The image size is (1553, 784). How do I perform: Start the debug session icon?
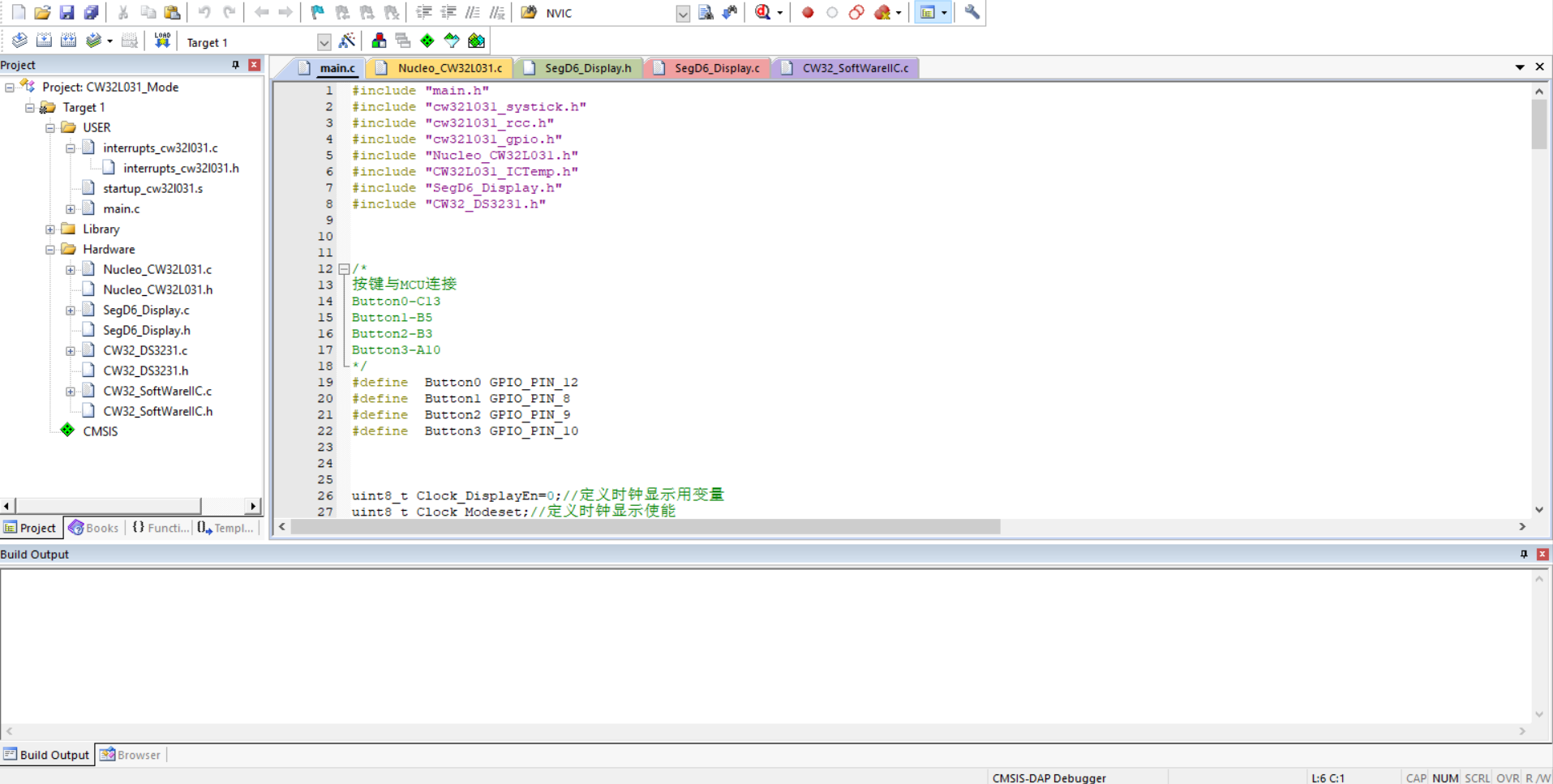[x=762, y=12]
